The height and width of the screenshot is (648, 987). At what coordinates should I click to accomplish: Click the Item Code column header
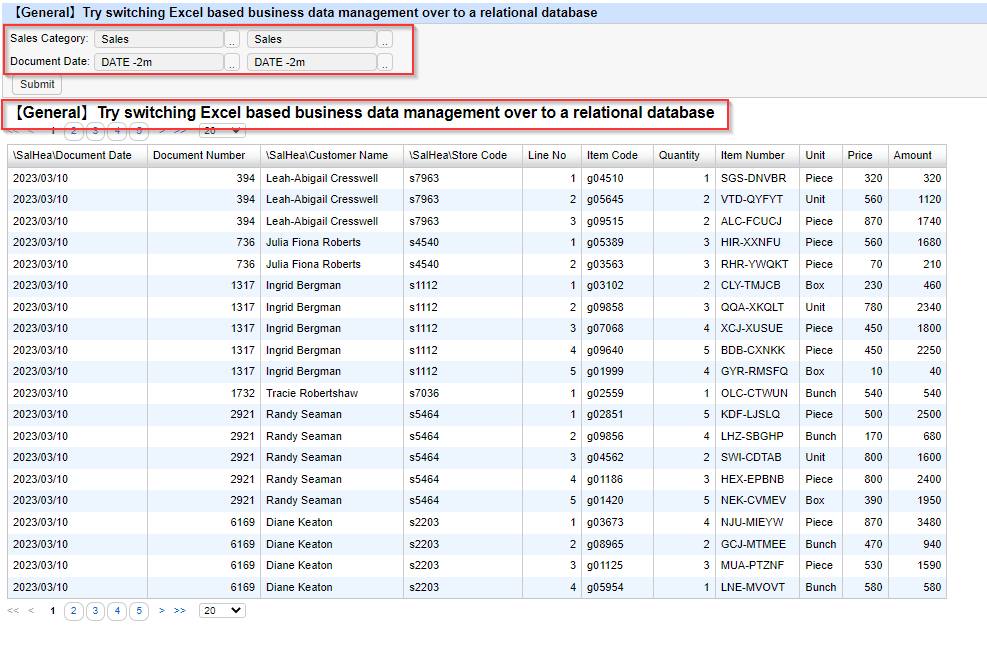612,156
